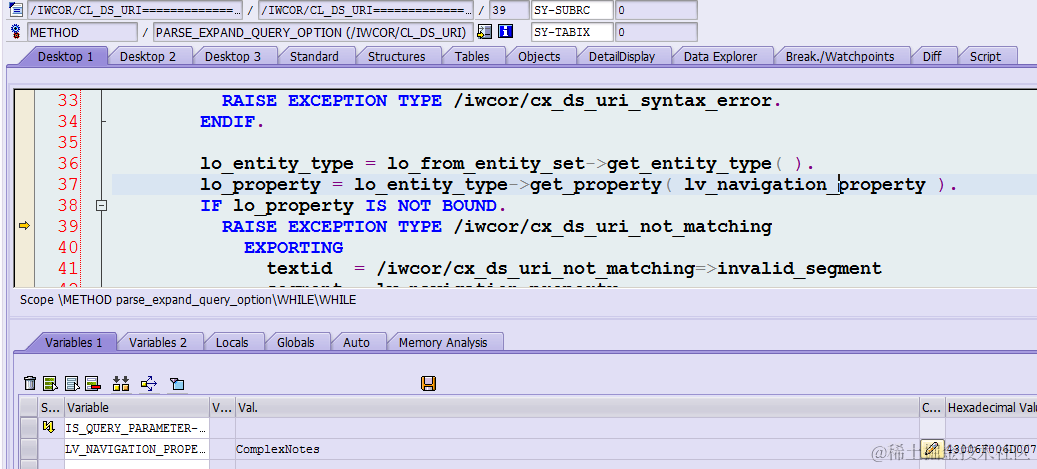Switch to the Desktop 2 tab
Screen dimensions: 1037x469
pos(147,56)
